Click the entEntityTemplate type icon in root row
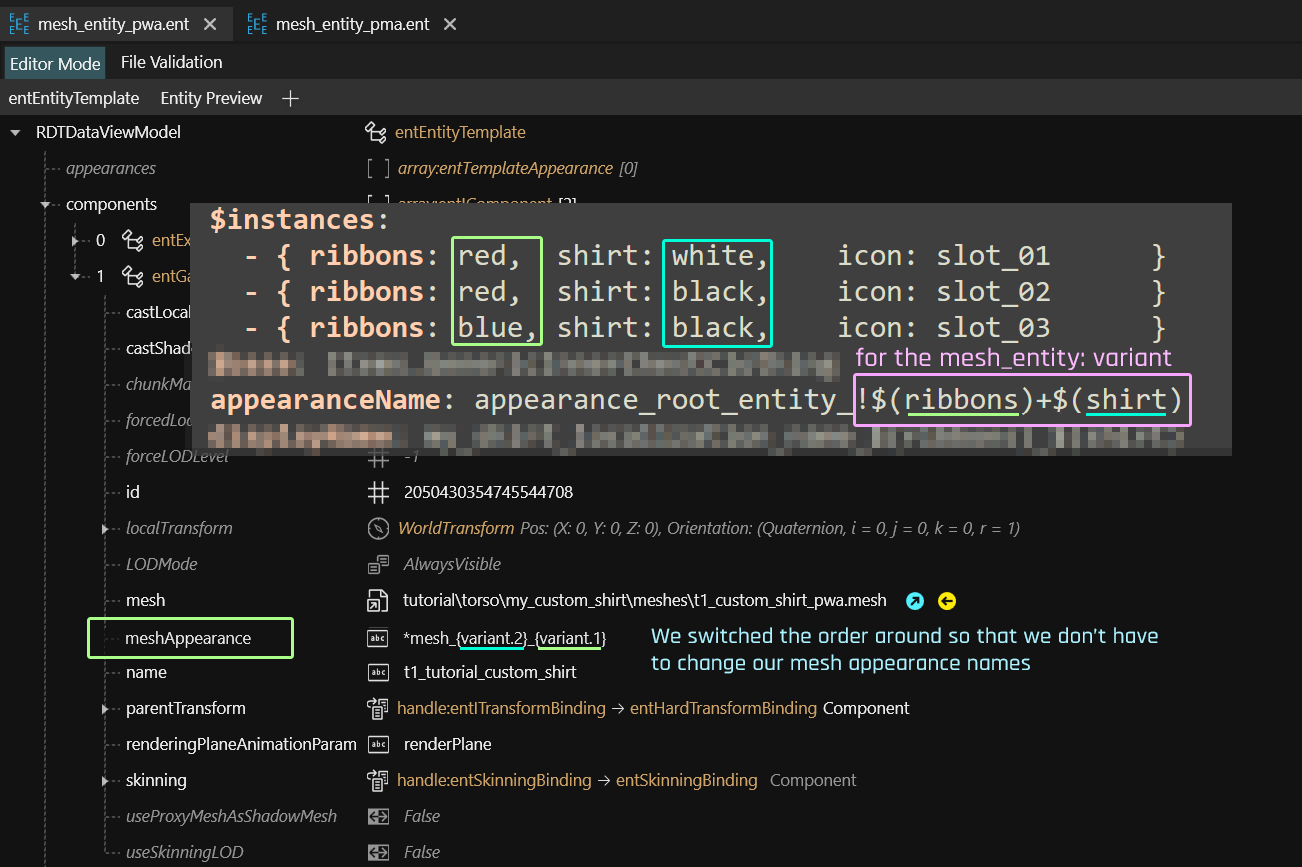This screenshot has width=1302, height=867. (x=376, y=132)
